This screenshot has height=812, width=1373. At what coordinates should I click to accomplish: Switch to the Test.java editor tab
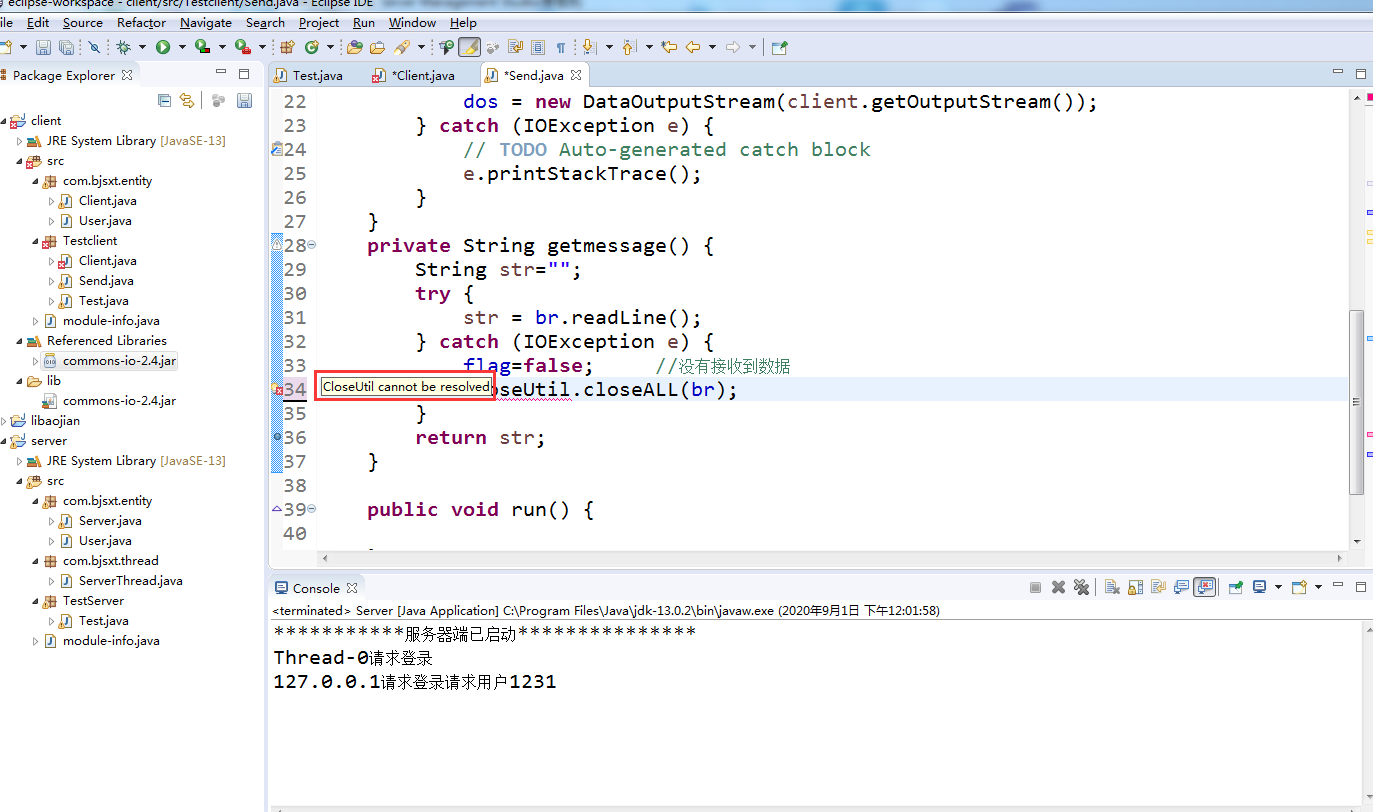click(x=308, y=75)
